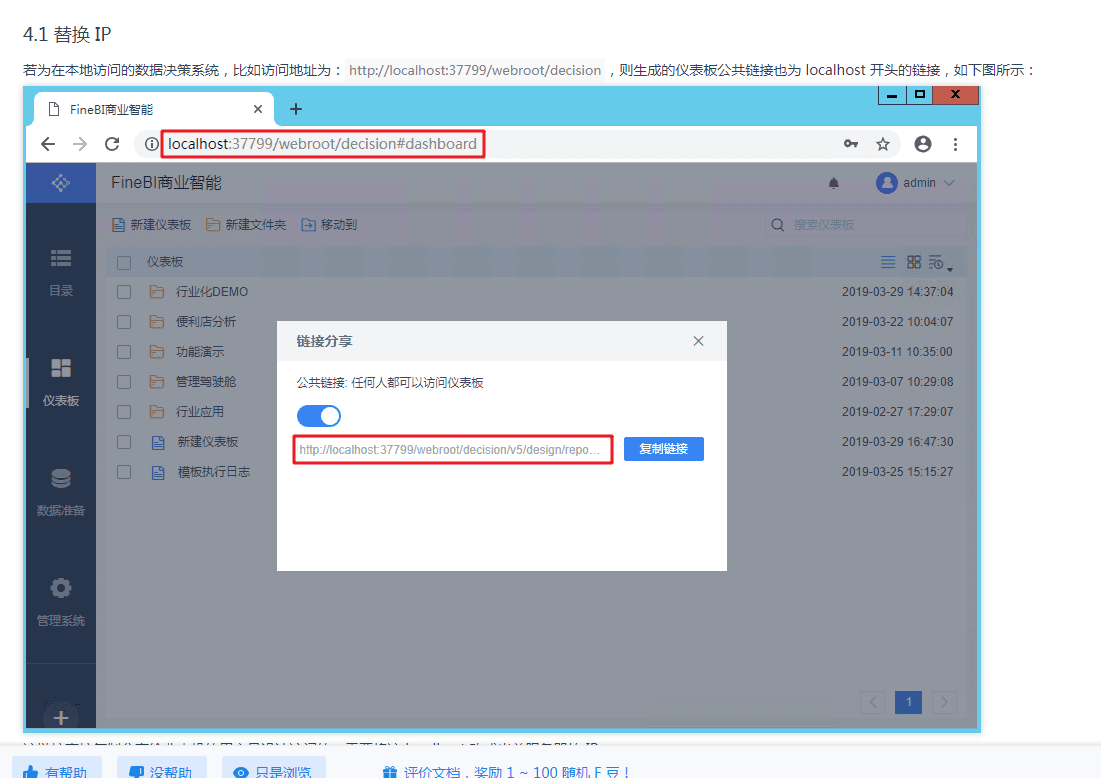The height and width of the screenshot is (778, 1101).
Task: Open the 仪表板 sidebar section
Action: point(61,382)
